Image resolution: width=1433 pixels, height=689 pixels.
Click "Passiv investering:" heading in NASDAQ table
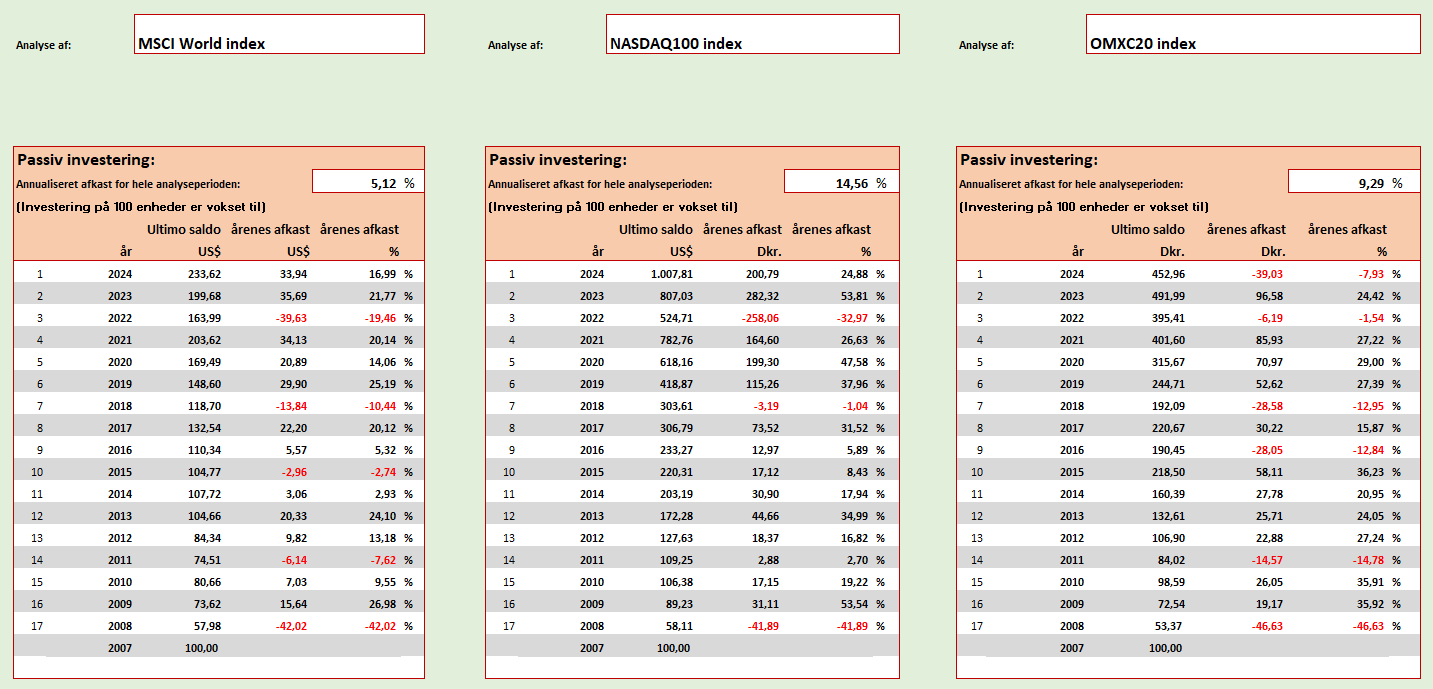558,159
